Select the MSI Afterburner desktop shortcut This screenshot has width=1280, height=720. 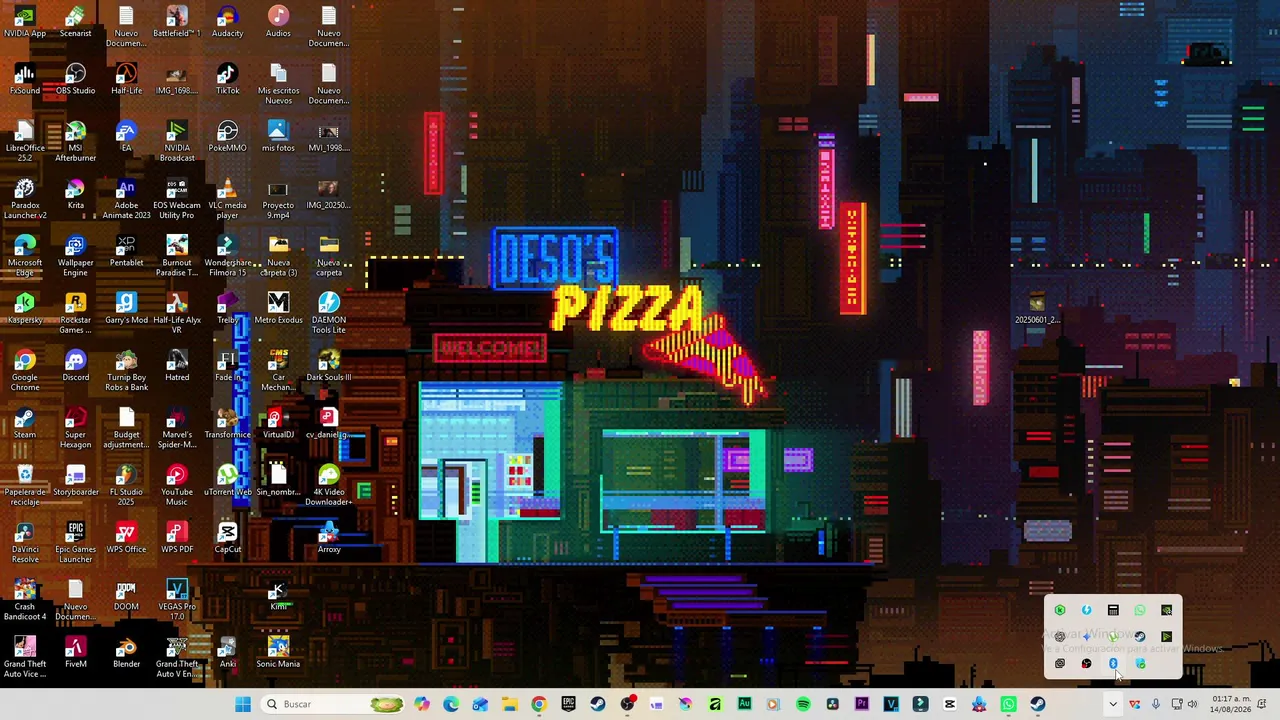pyautogui.click(x=76, y=142)
